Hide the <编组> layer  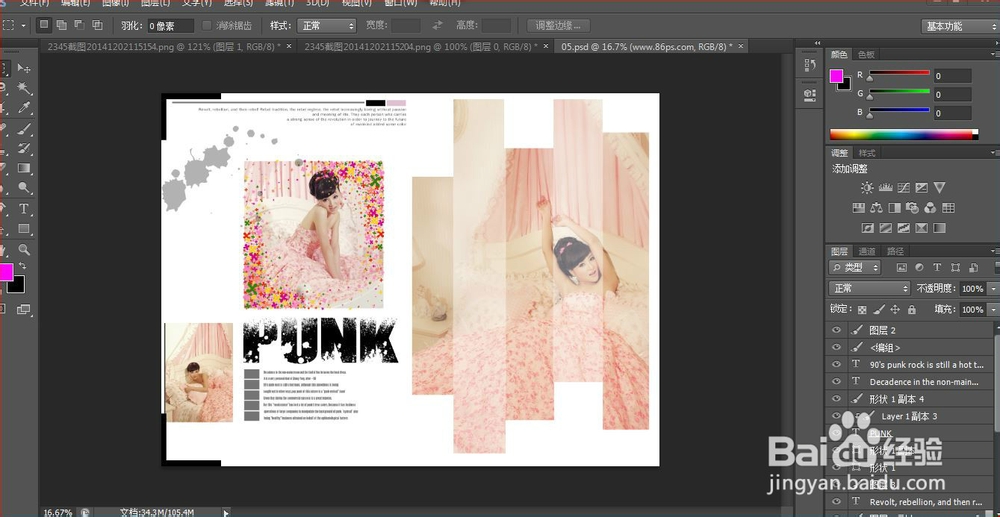pyautogui.click(x=835, y=347)
